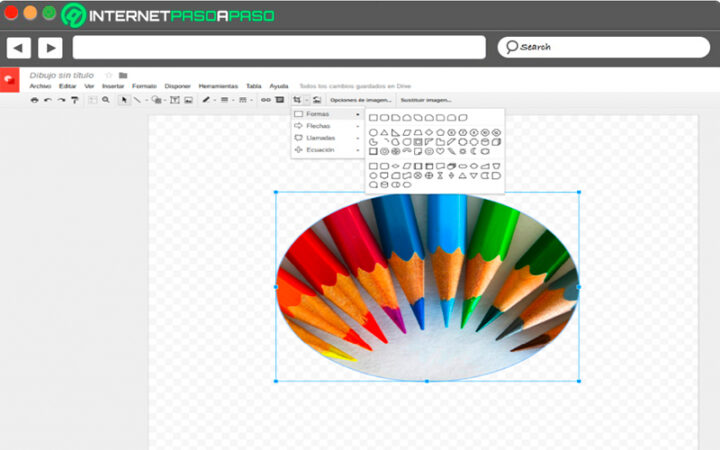Select the crop image icon
The width and height of the screenshot is (720, 450).
point(297,100)
